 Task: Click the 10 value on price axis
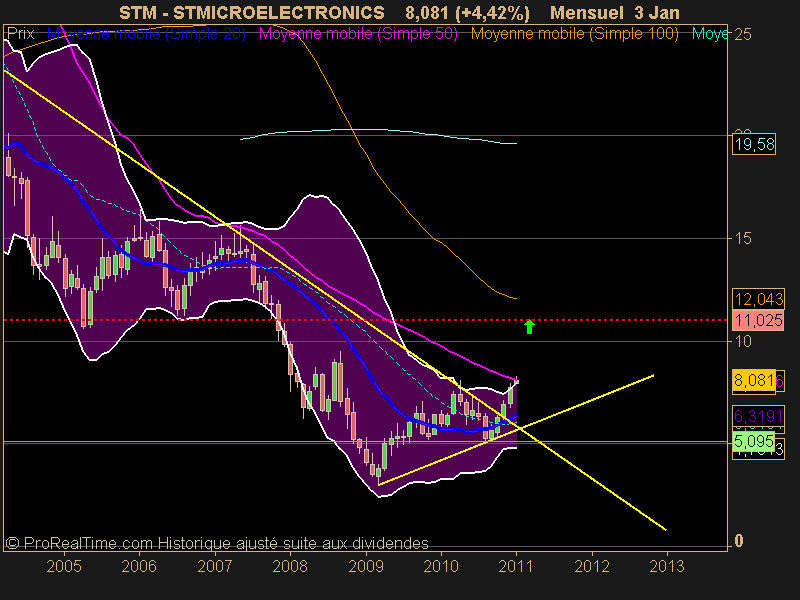click(x=743, y=341)
